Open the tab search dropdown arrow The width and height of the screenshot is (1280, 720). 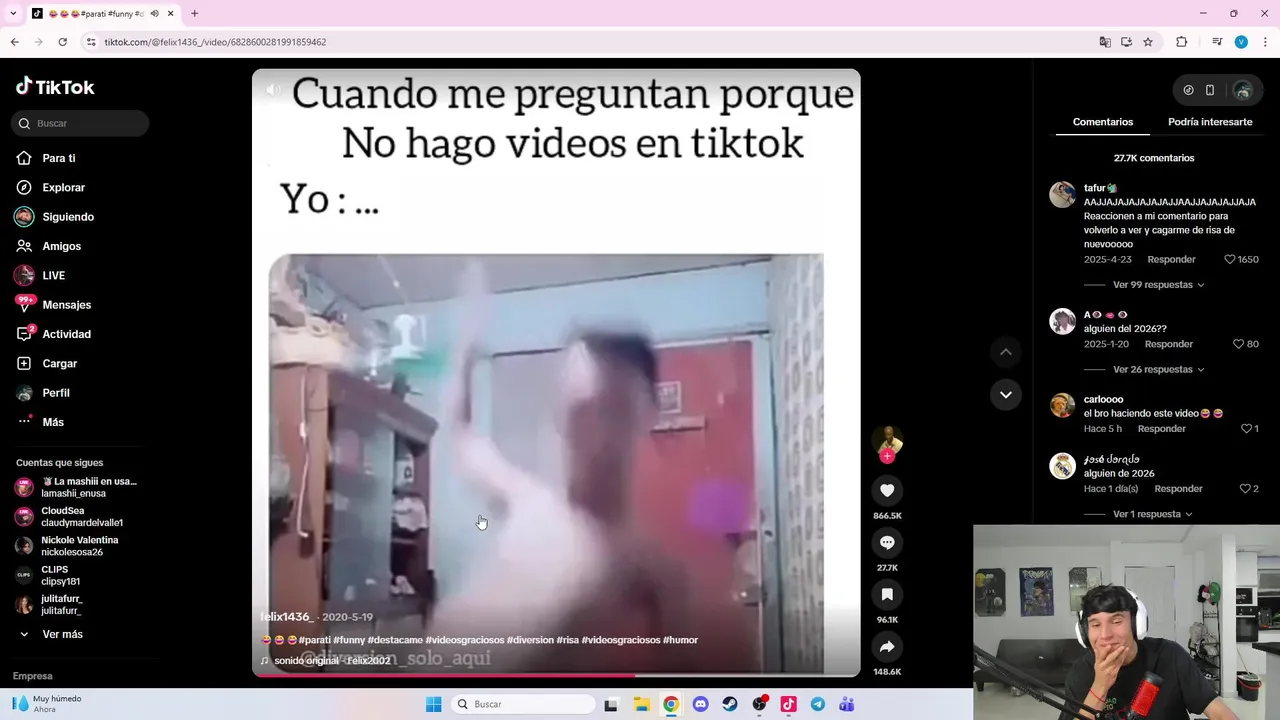13,14
